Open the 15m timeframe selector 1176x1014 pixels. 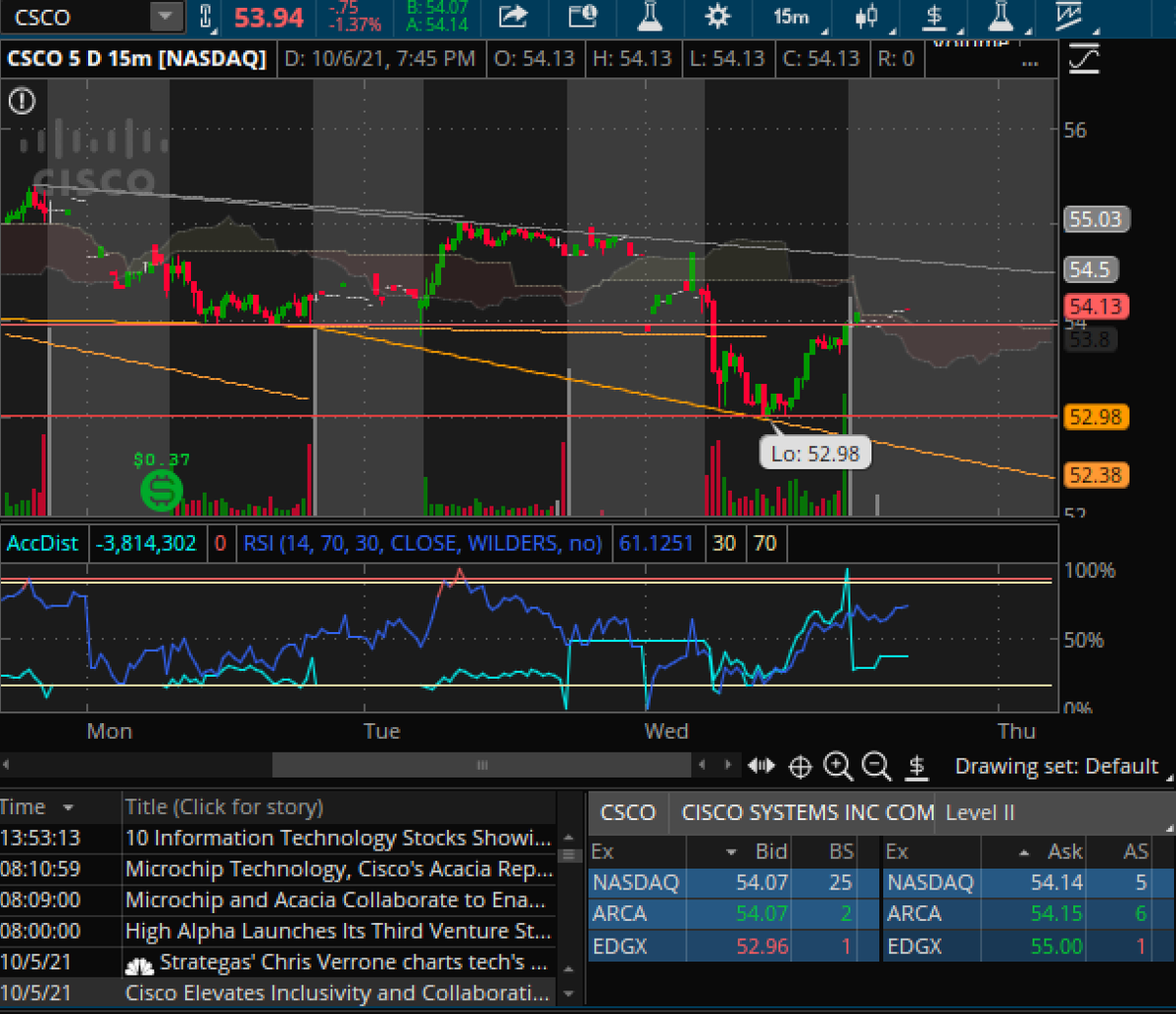pos(791,17)
